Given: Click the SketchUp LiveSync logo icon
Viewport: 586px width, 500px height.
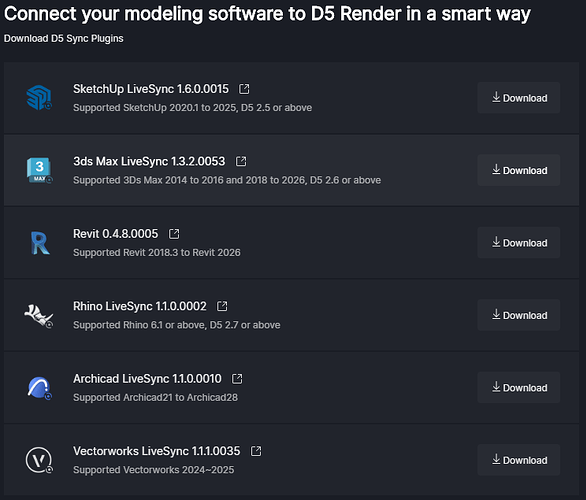Looking at the screenshot, I should click(x=39, y=98).
